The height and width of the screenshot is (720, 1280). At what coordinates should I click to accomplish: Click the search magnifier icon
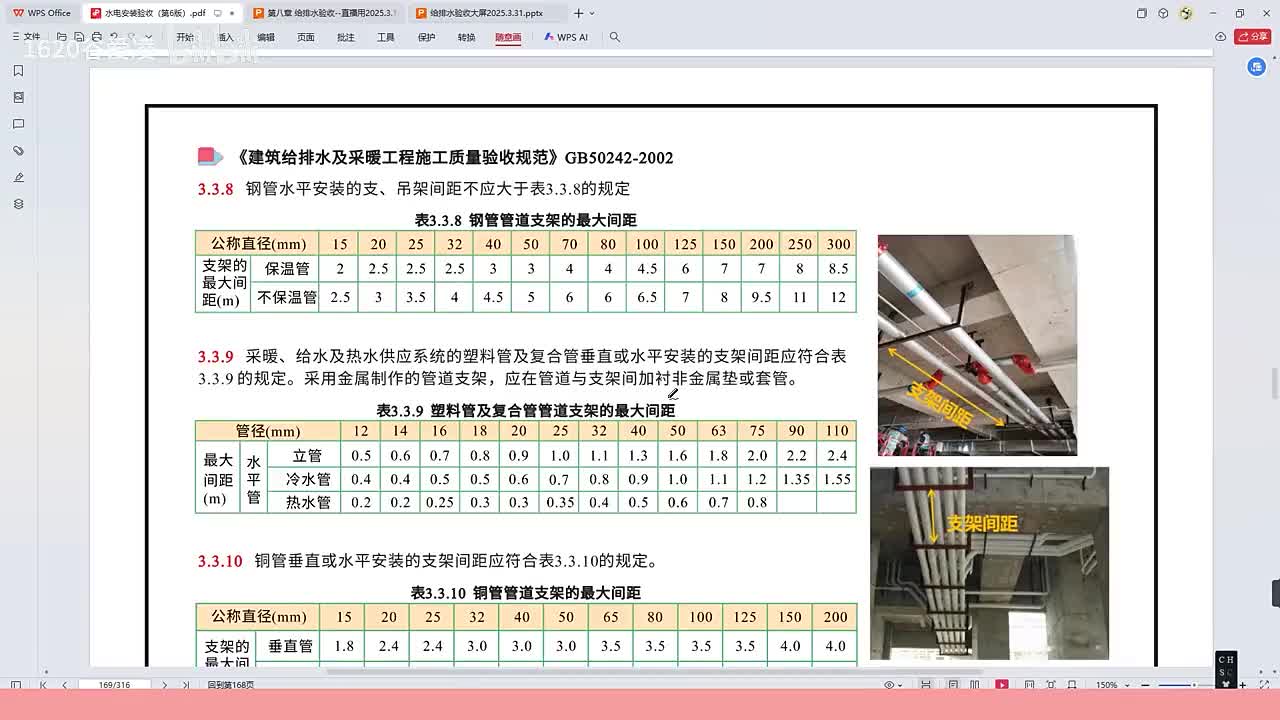tap(615, 37)
